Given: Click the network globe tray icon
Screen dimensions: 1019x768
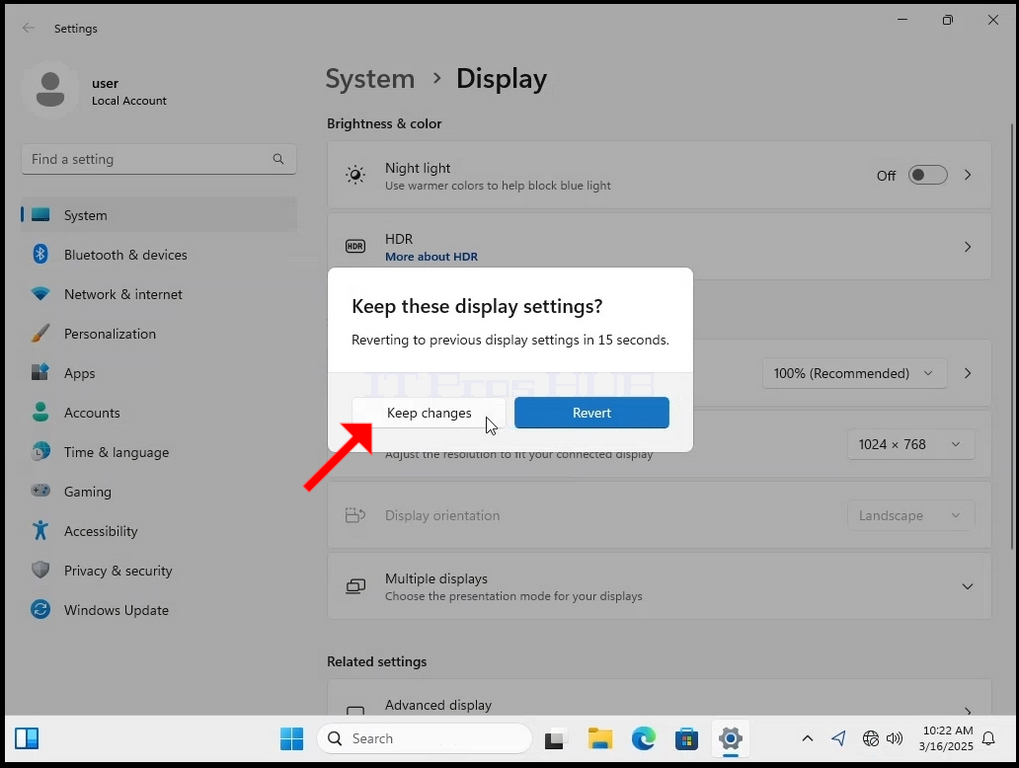Looking at the screenshot, I should click(870, 739).
